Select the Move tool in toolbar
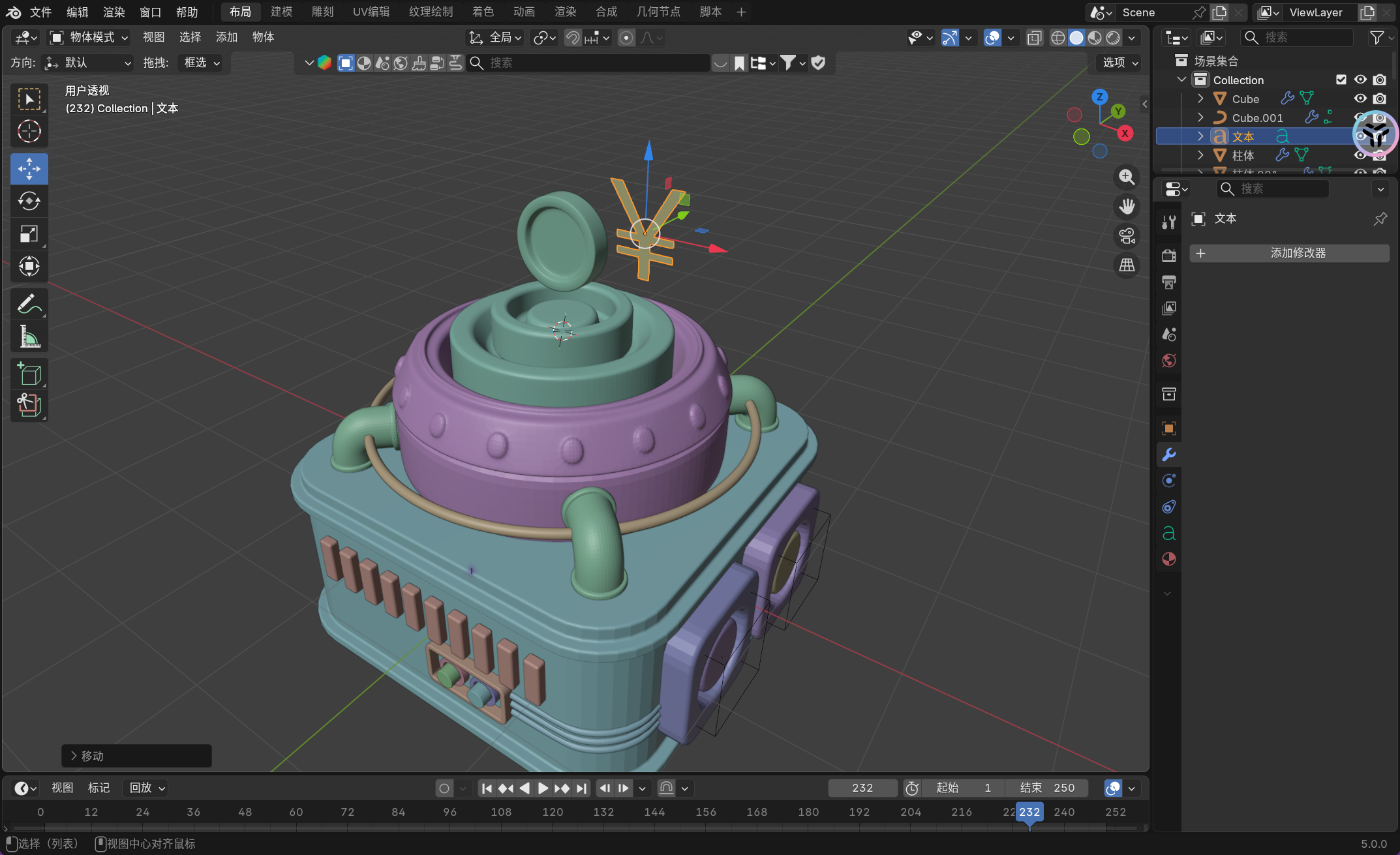Viewport: 1400px width, 855px height. (29, 169)
